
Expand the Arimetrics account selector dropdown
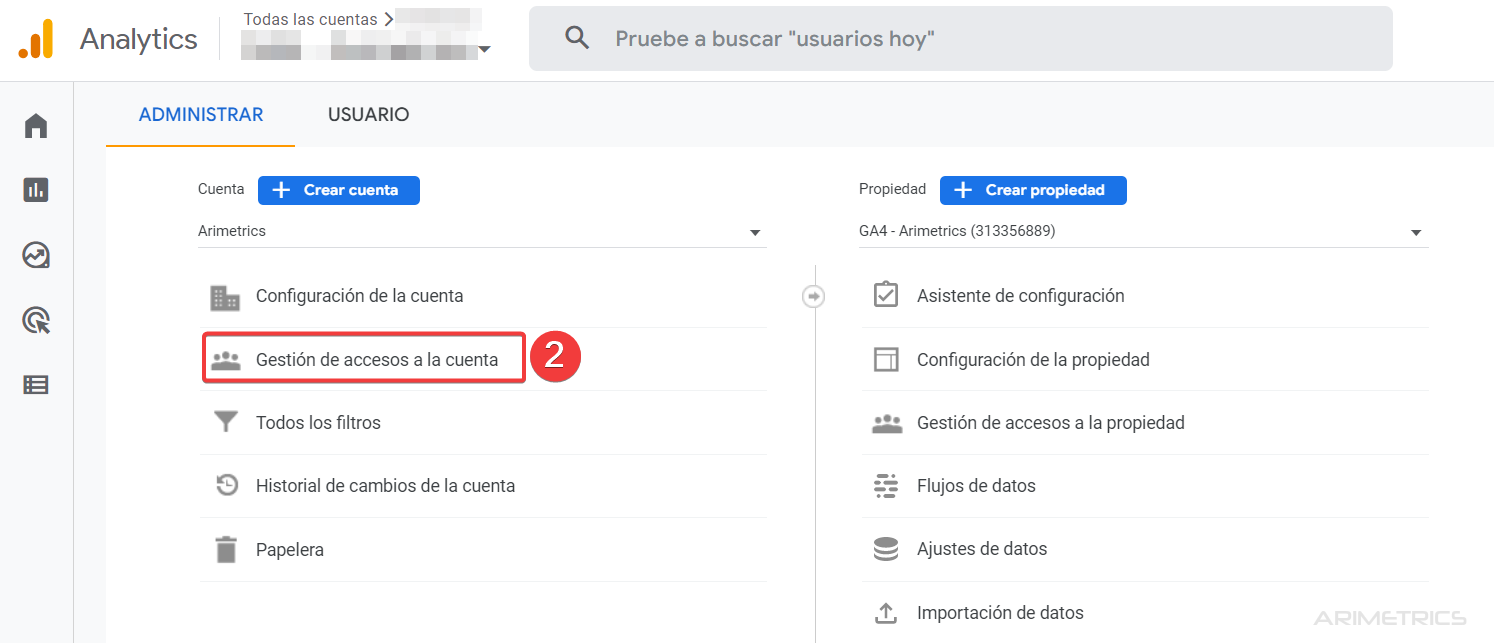757,231
